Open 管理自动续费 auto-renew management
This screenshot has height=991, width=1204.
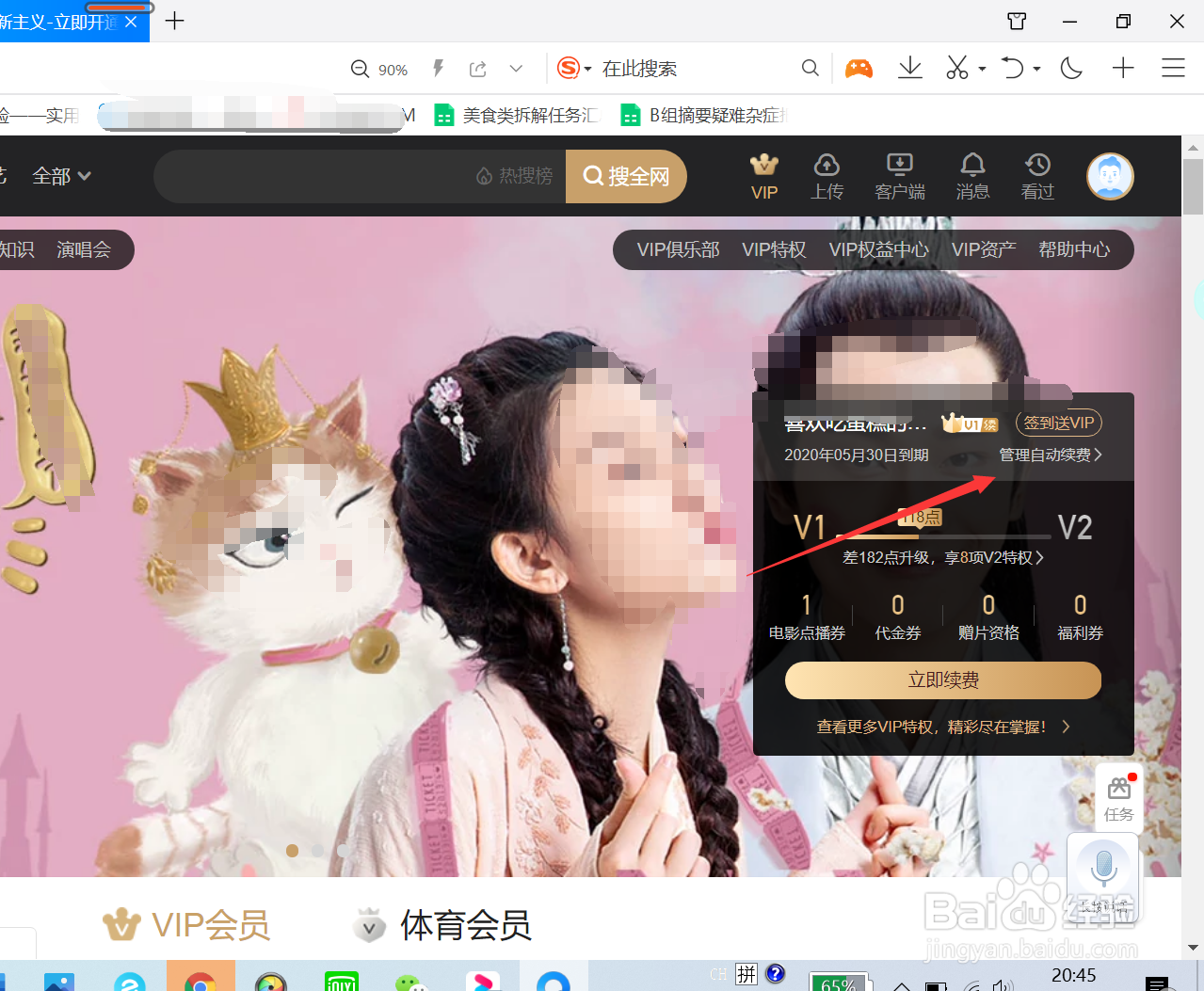coord(1050,455)
